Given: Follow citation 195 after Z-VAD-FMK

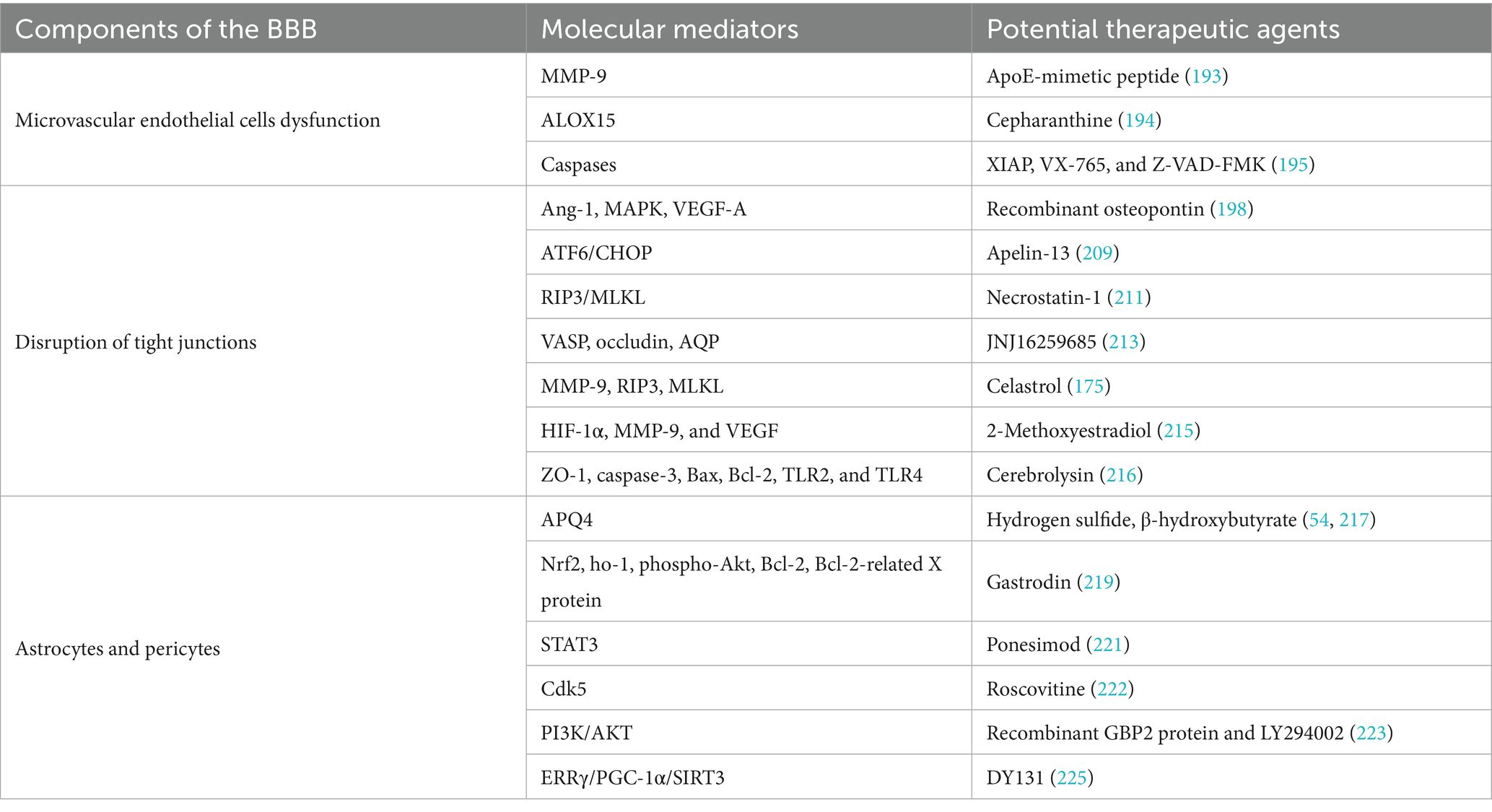Looking at the screenshot, I should [1293, 165].
